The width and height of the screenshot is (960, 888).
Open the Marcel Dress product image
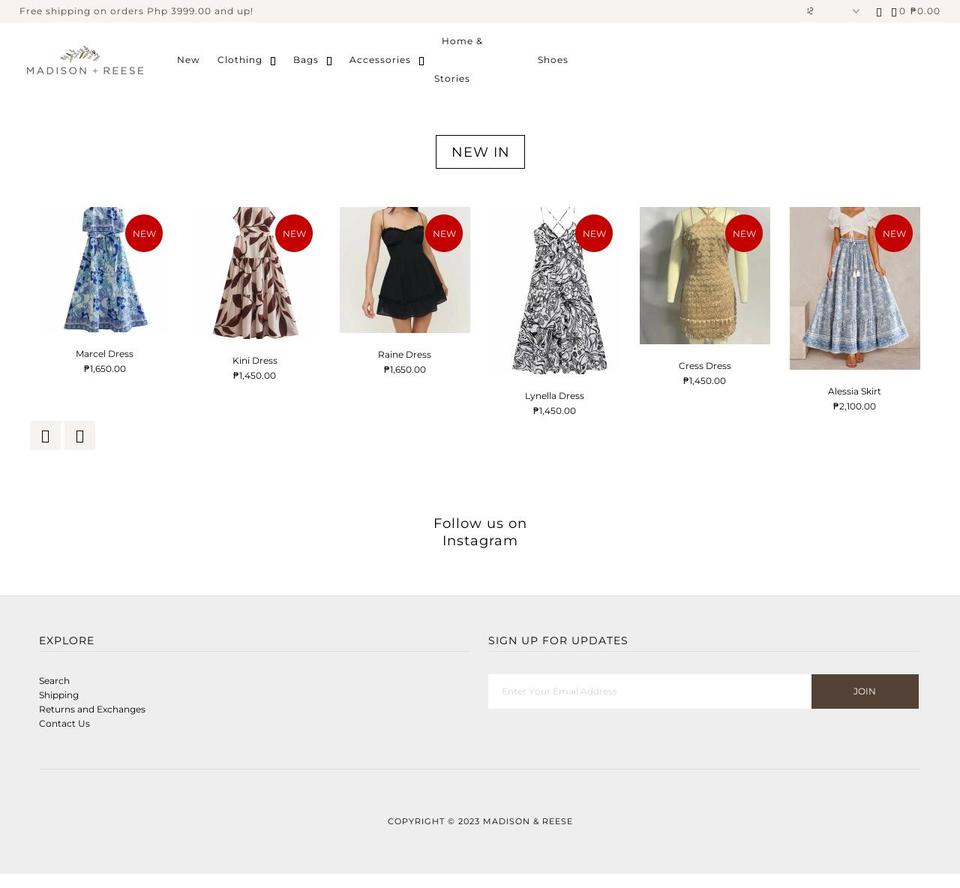(105, 269)
